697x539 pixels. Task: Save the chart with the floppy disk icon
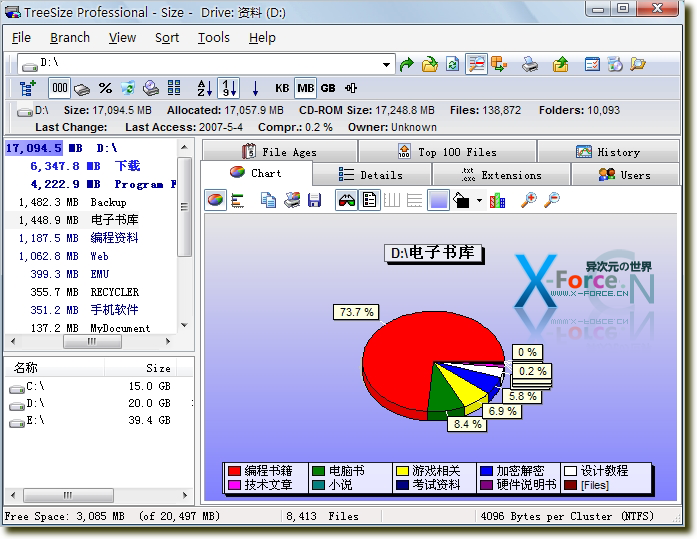click(x=314, y=200)
